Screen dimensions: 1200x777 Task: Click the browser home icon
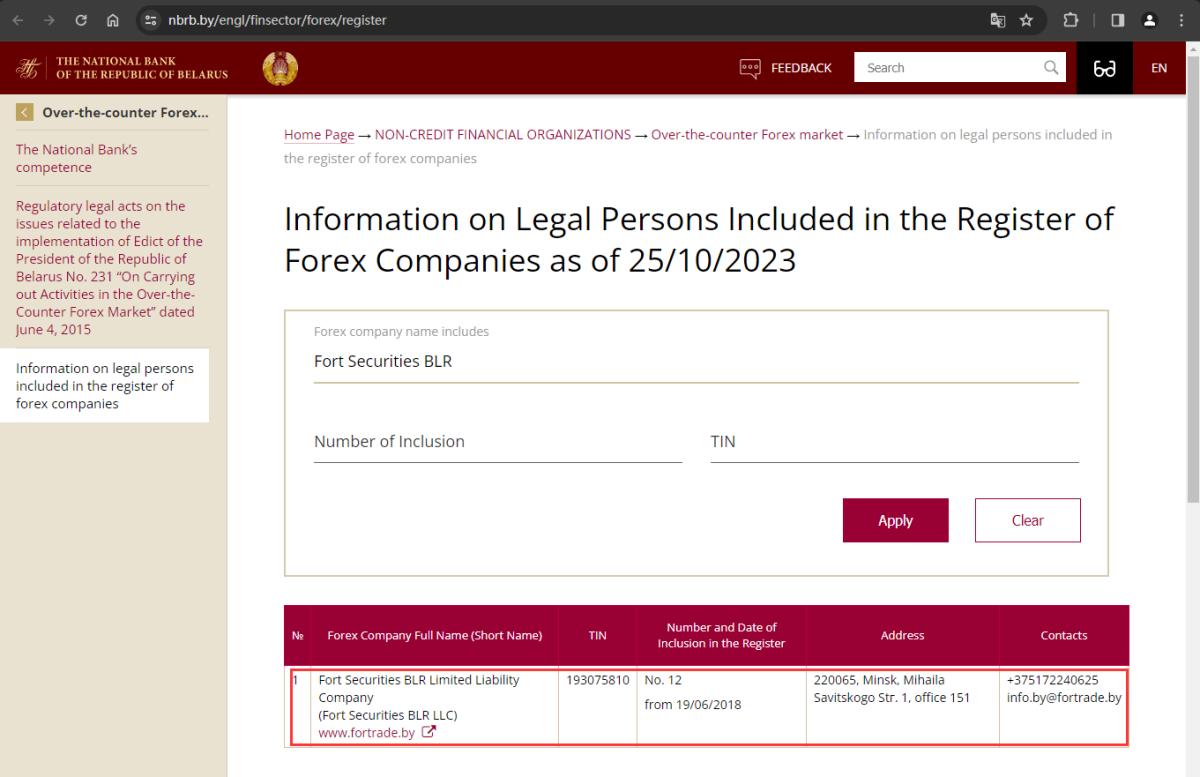click(113, 19)
